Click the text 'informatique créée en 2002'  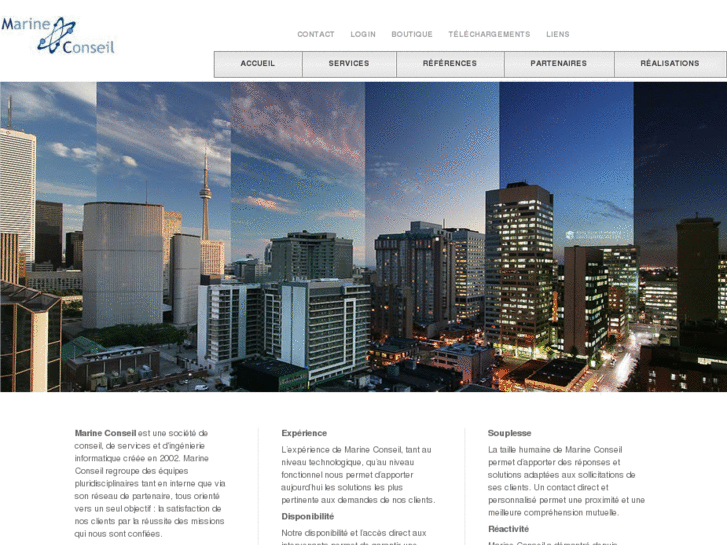[128, 458]
